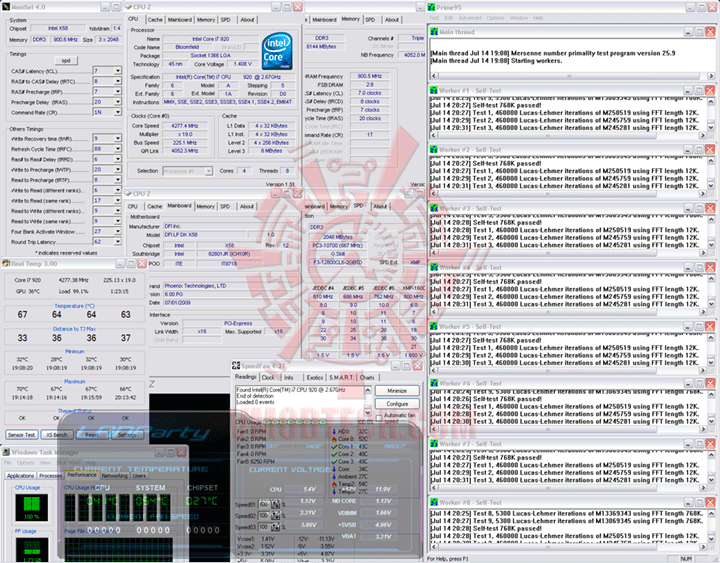Switch to the Applications tab in Task Manager

pos(20,476)
